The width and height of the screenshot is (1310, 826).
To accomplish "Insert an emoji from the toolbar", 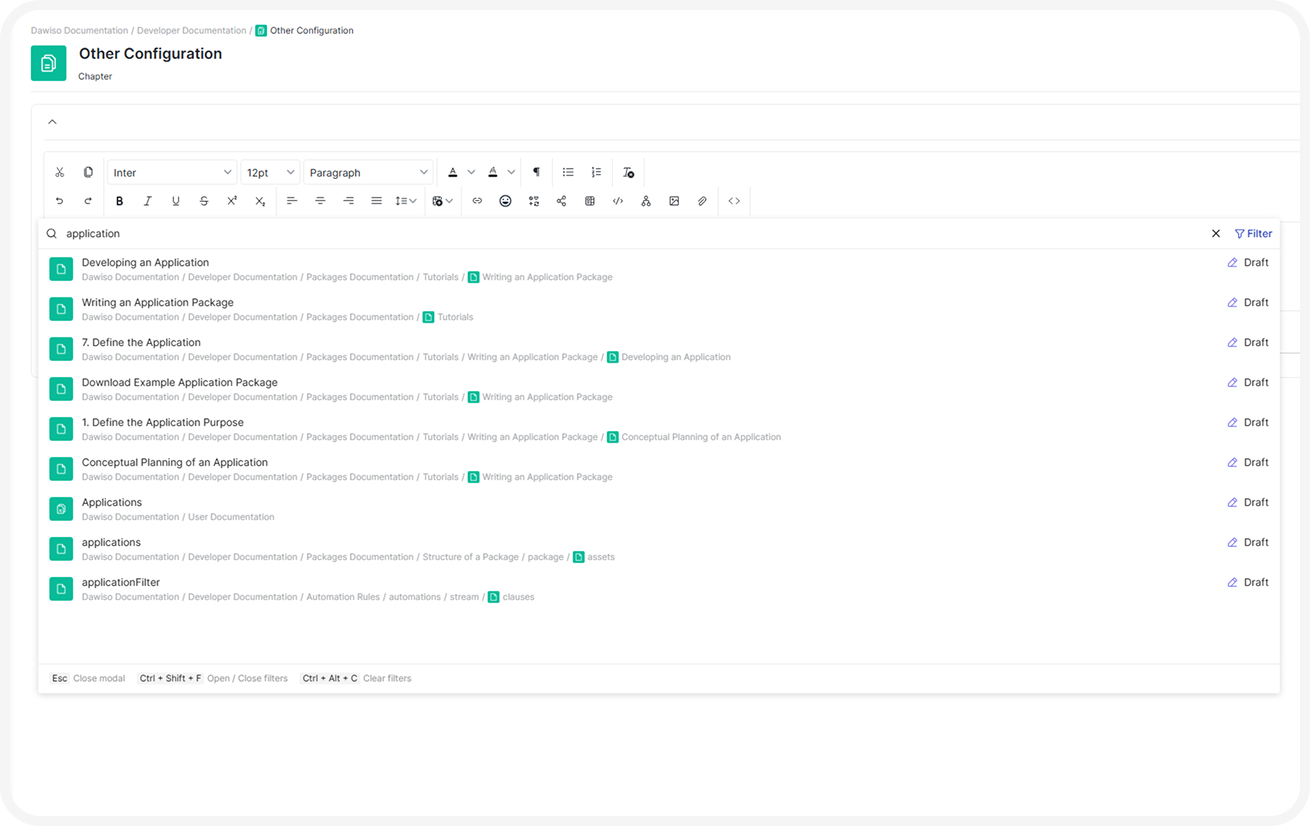I will tap(505, 201).
